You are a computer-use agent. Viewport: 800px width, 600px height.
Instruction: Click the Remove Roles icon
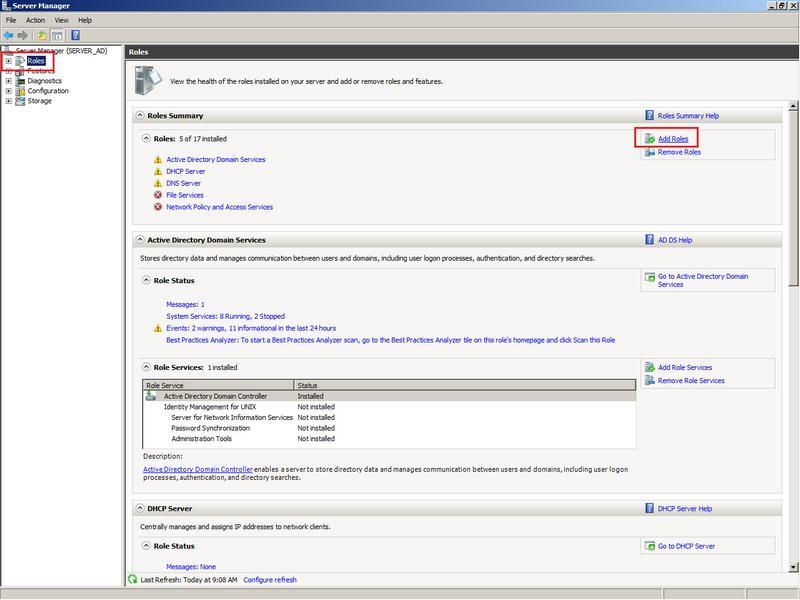(x=649, y=152)
